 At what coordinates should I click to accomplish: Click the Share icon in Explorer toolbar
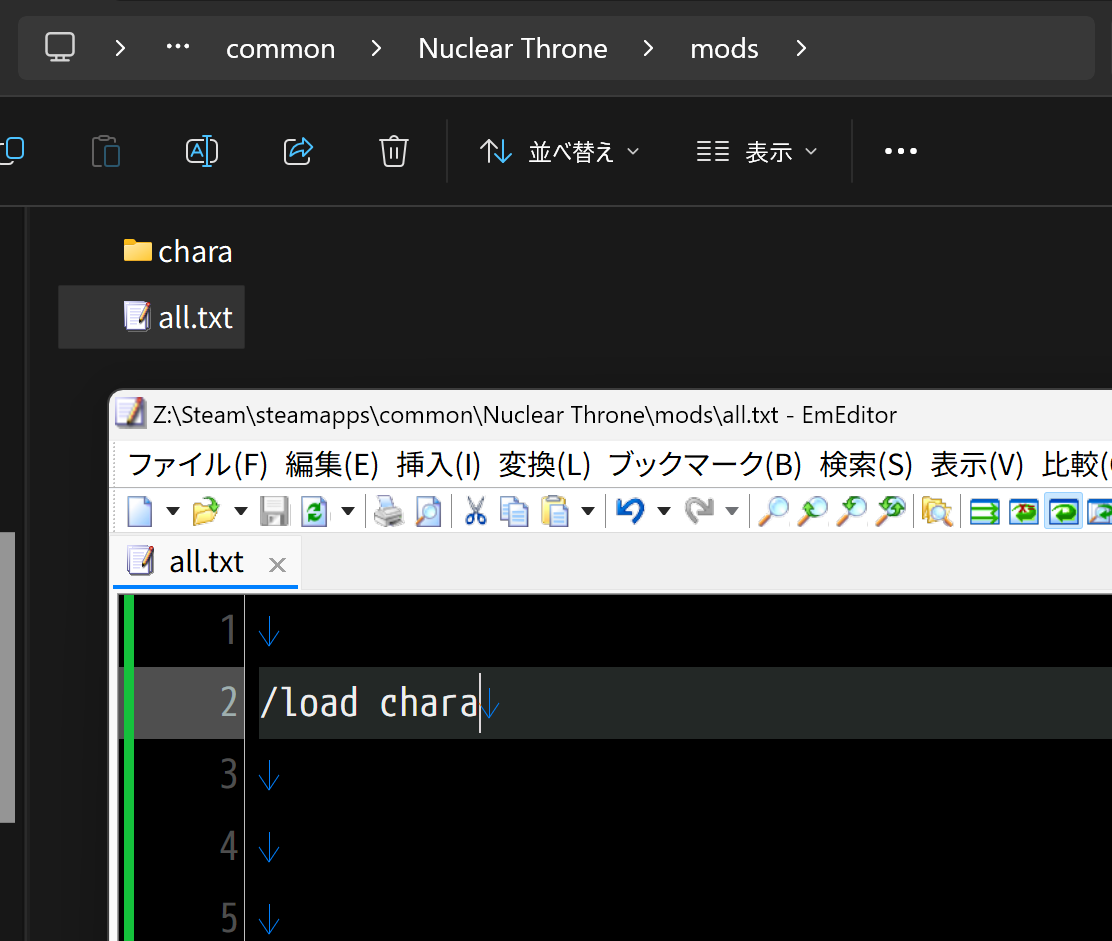[298, 151]
